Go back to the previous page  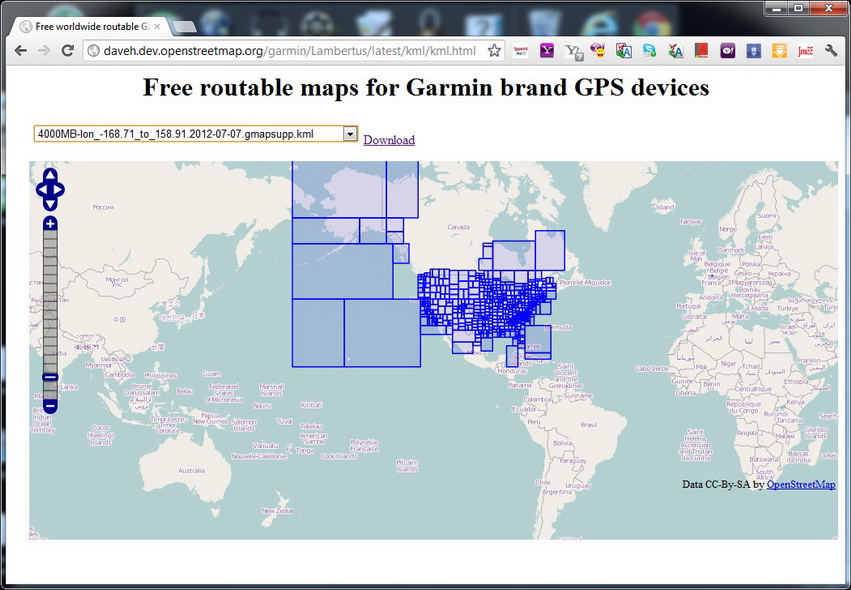20,50
